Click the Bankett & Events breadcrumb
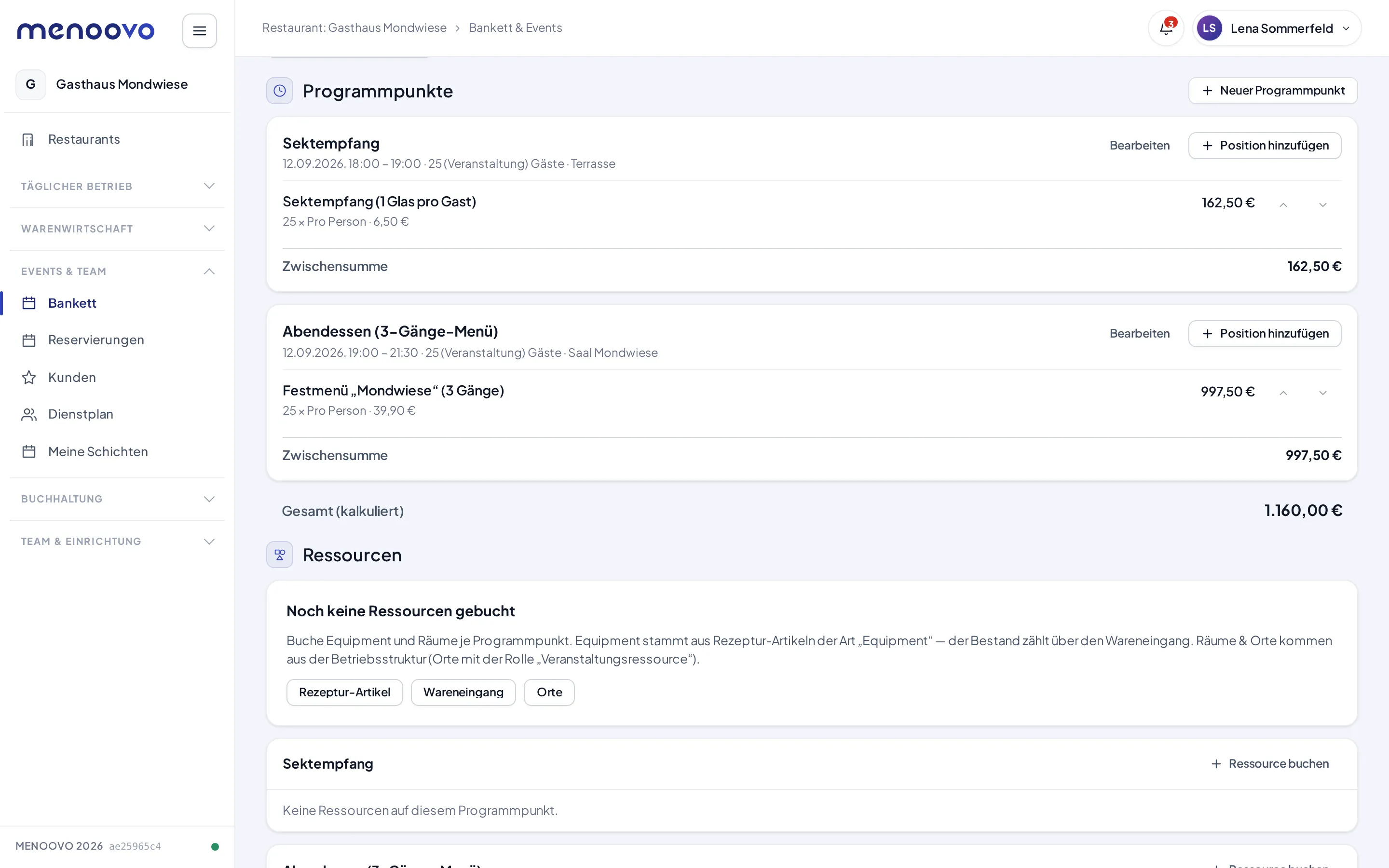The image size is (1389, 868). click(x=515, y=28)
